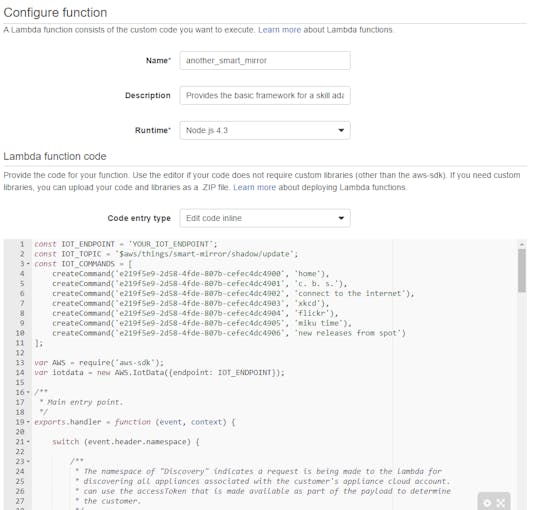Click 'Main entry point' comment line 17
Image resolution: width=534 pixels, height=510 pixels.
(84, 402)
